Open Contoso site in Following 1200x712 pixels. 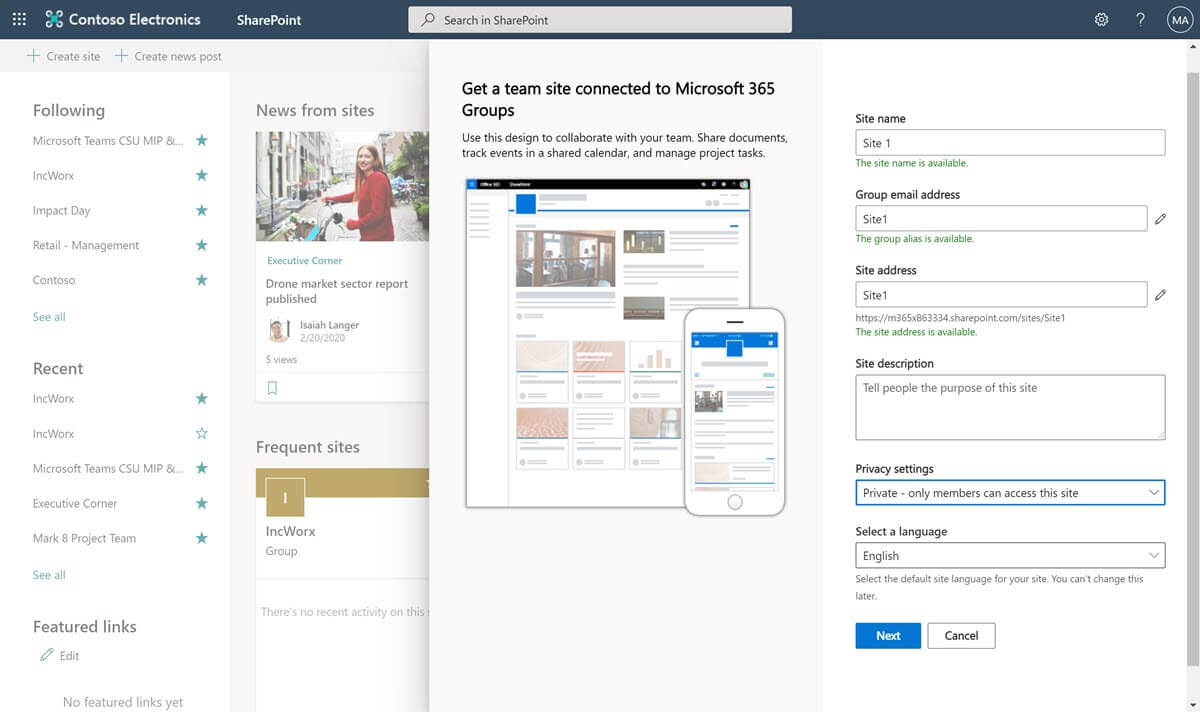pos(54,280)
